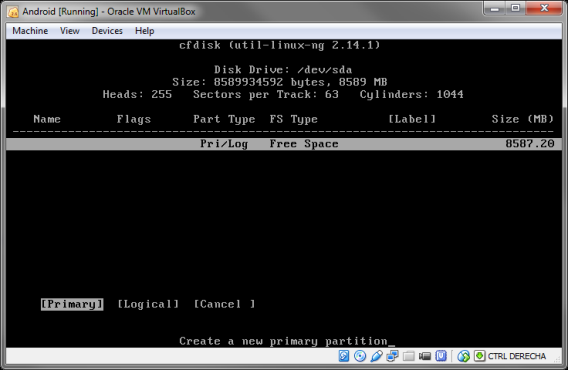Click the cfdisk (util-linux-ng 2.14.1) title
The width and height of the screenshot is (568, 370).
279,45
